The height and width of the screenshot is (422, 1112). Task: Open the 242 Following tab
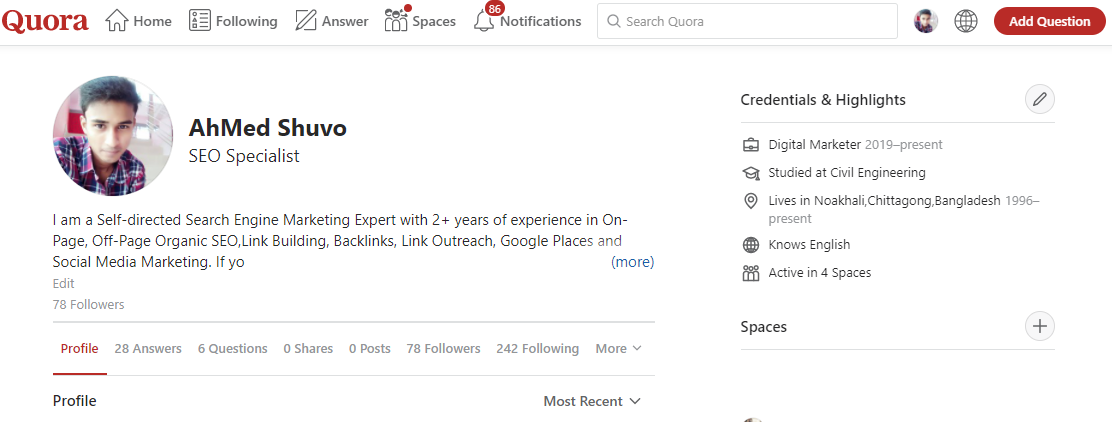click(537, 349)
